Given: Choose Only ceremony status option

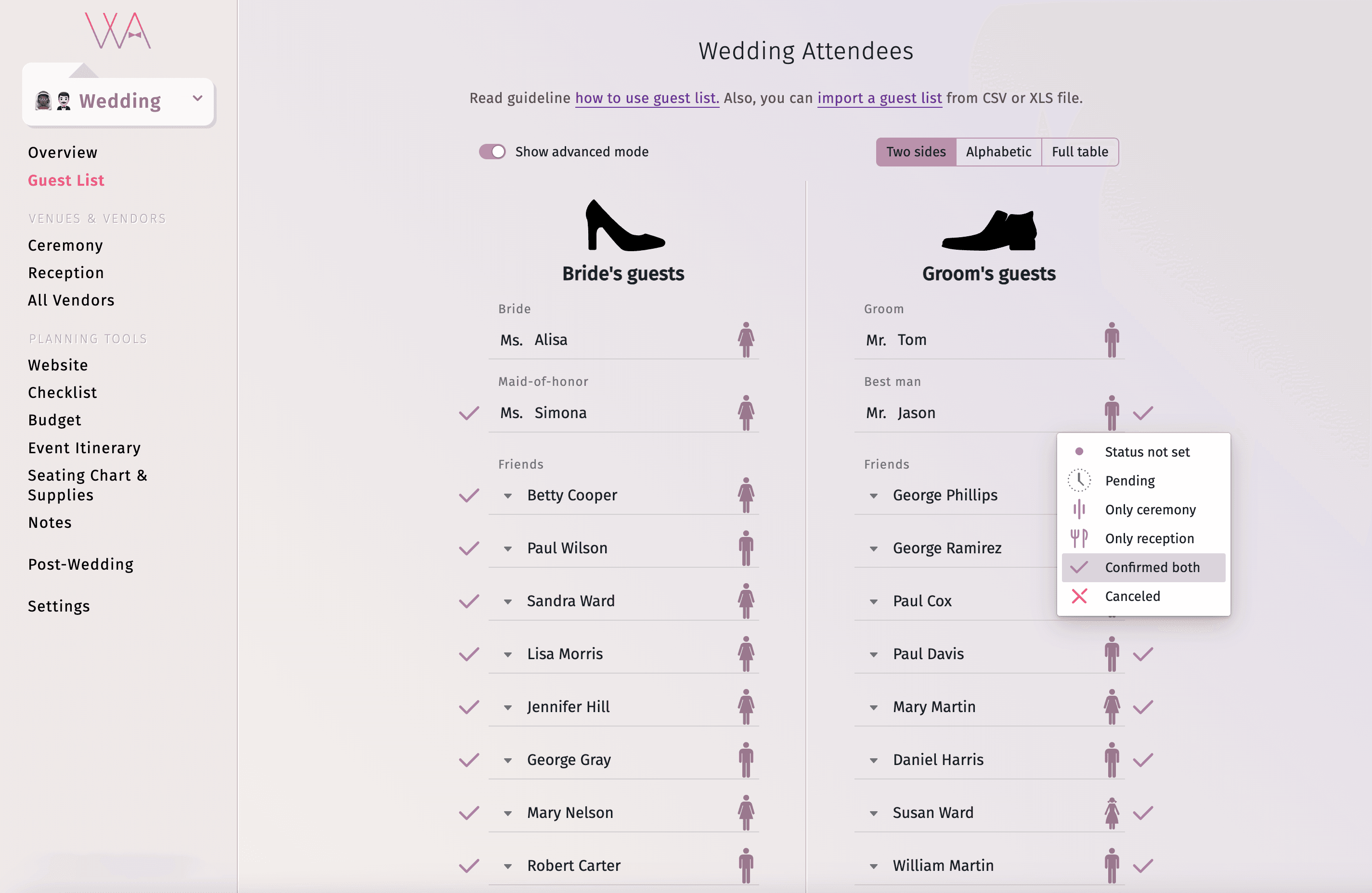Looking at the screenshot, I should (x=1150, y=510).
